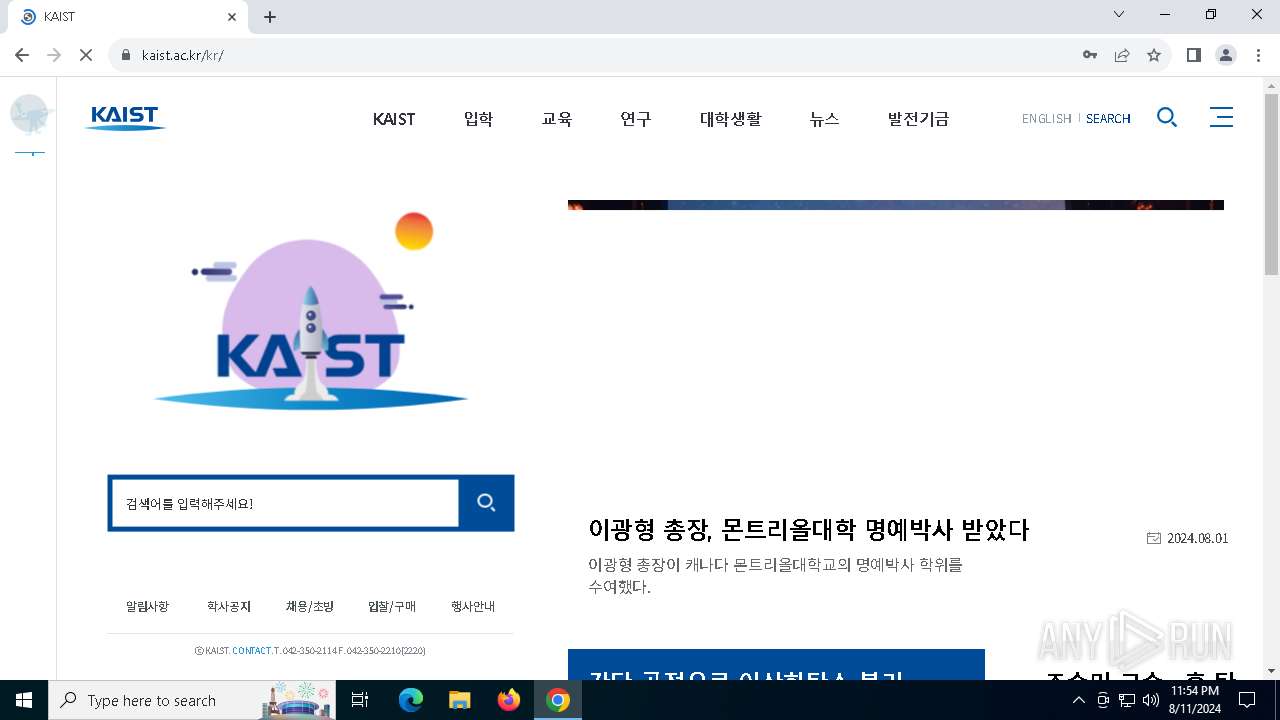1280x720 pixels.
Task: Switch site language to ENGLISH
Action: [x=1046, y=118]
